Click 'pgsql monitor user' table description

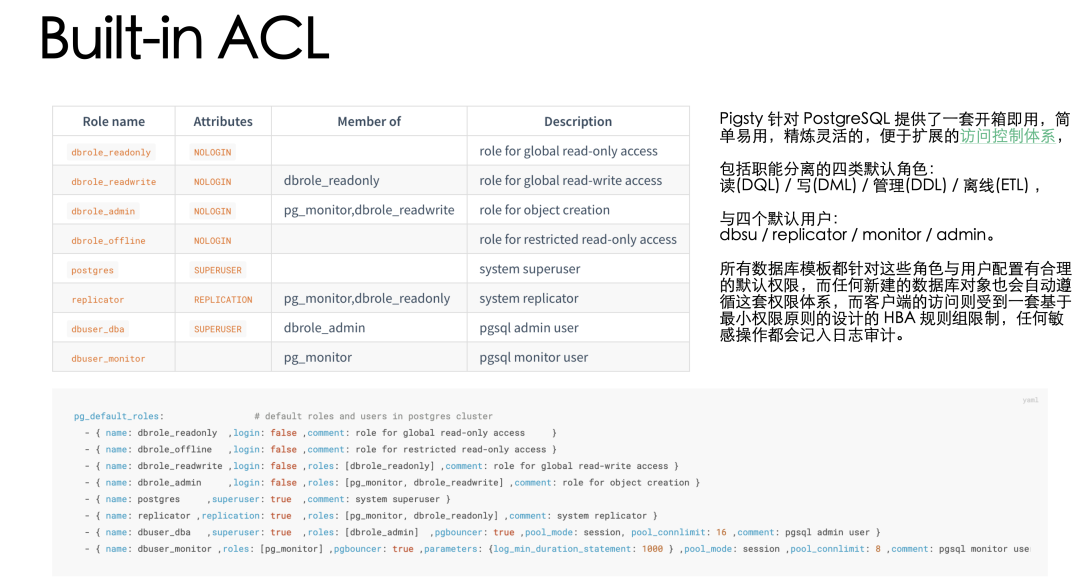534,358
